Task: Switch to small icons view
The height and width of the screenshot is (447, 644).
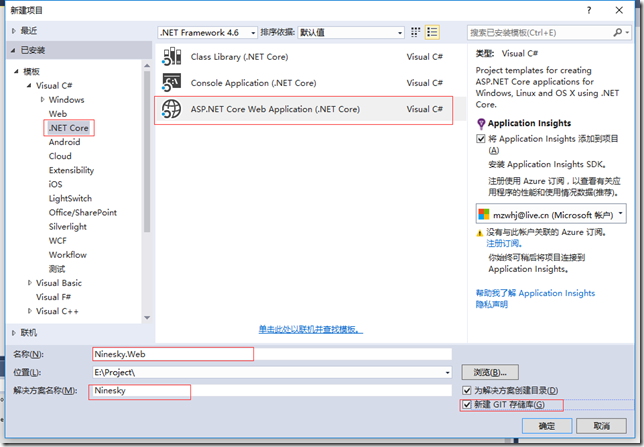Action: click(416, 32)
